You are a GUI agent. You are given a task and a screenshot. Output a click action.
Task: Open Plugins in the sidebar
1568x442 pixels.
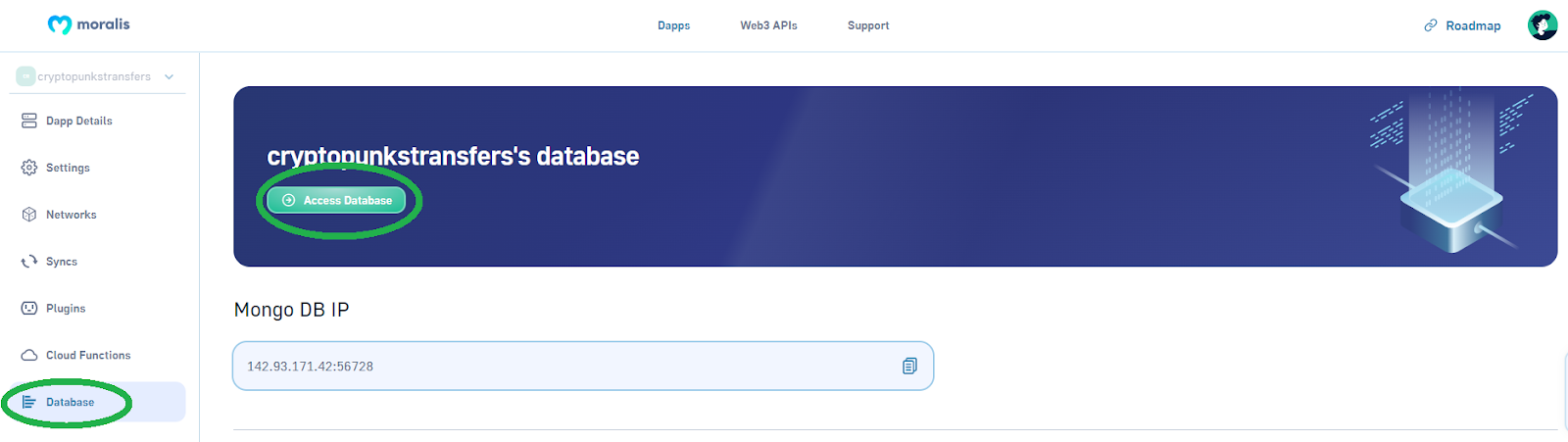(x=66, y=309)
